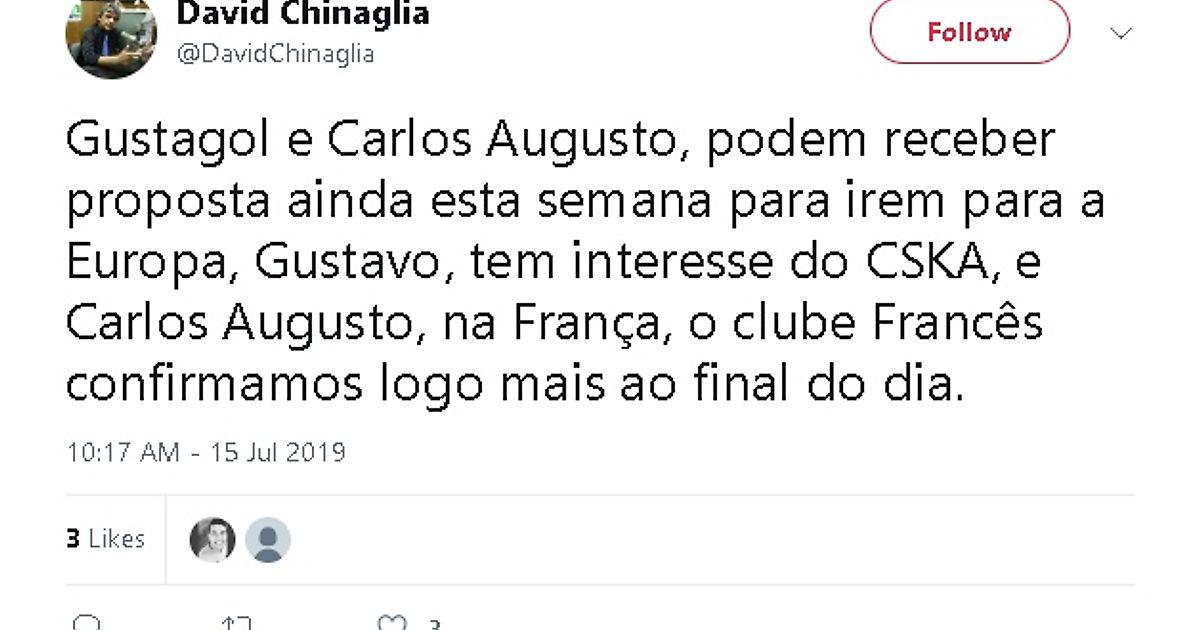This screenshot has height=630, width=1200.
Task: Open the default gray silhouette liker avatar
Action: tap(268, 540)
